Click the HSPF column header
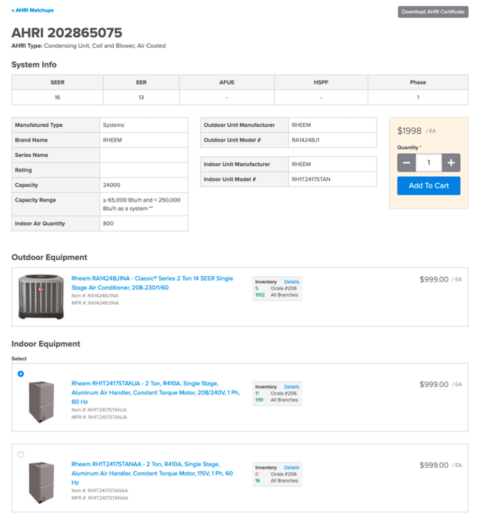480x526 pixels. click(321, 82)
